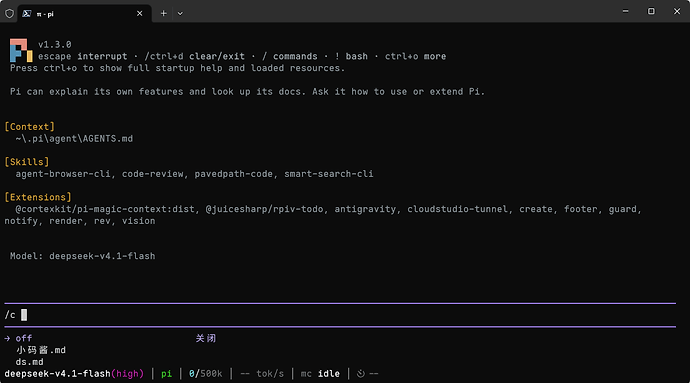Click the version text 'v1.3.0'
Image resolution: width=690 pixels, height=383 pixels.
55,44
